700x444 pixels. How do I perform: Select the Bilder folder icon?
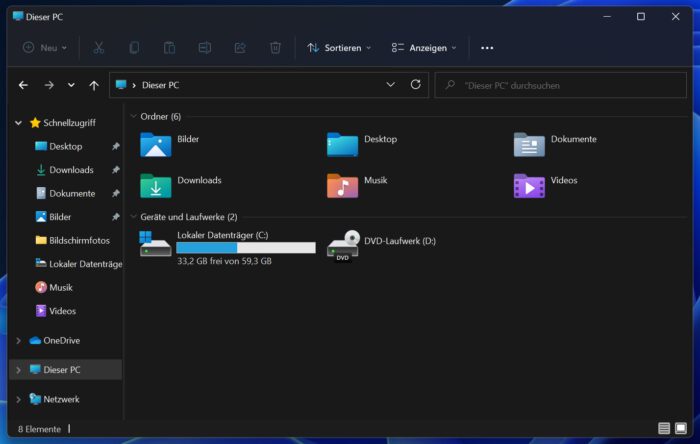155,145
